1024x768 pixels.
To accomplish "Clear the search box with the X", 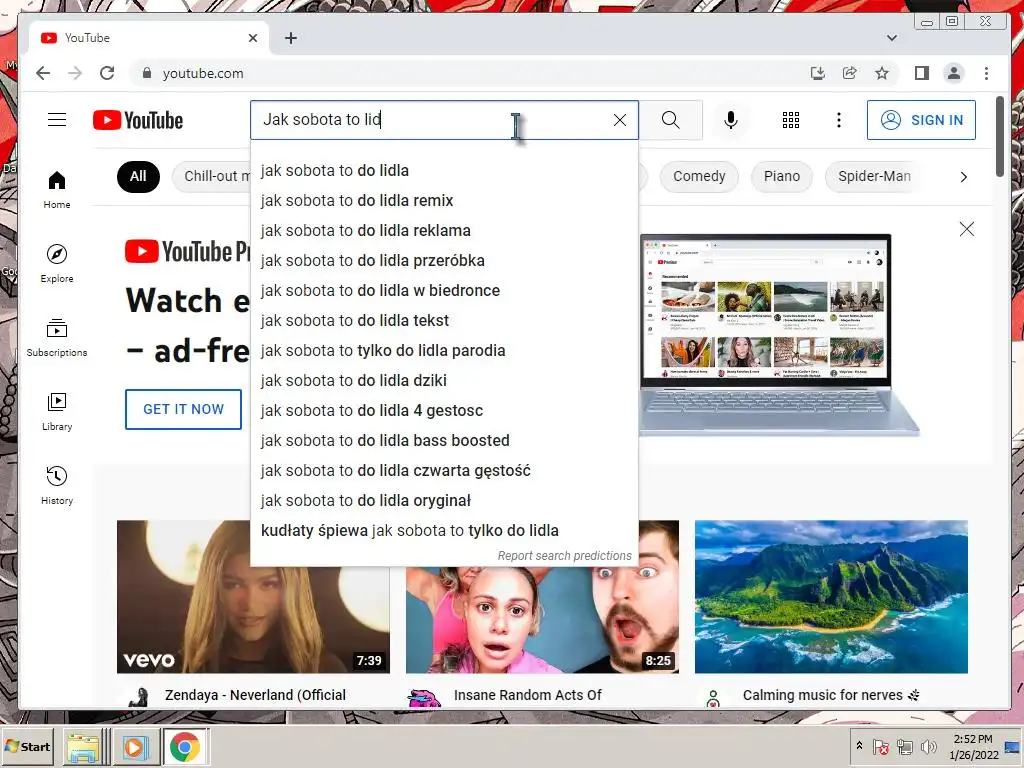I will [x=620, y=120].
